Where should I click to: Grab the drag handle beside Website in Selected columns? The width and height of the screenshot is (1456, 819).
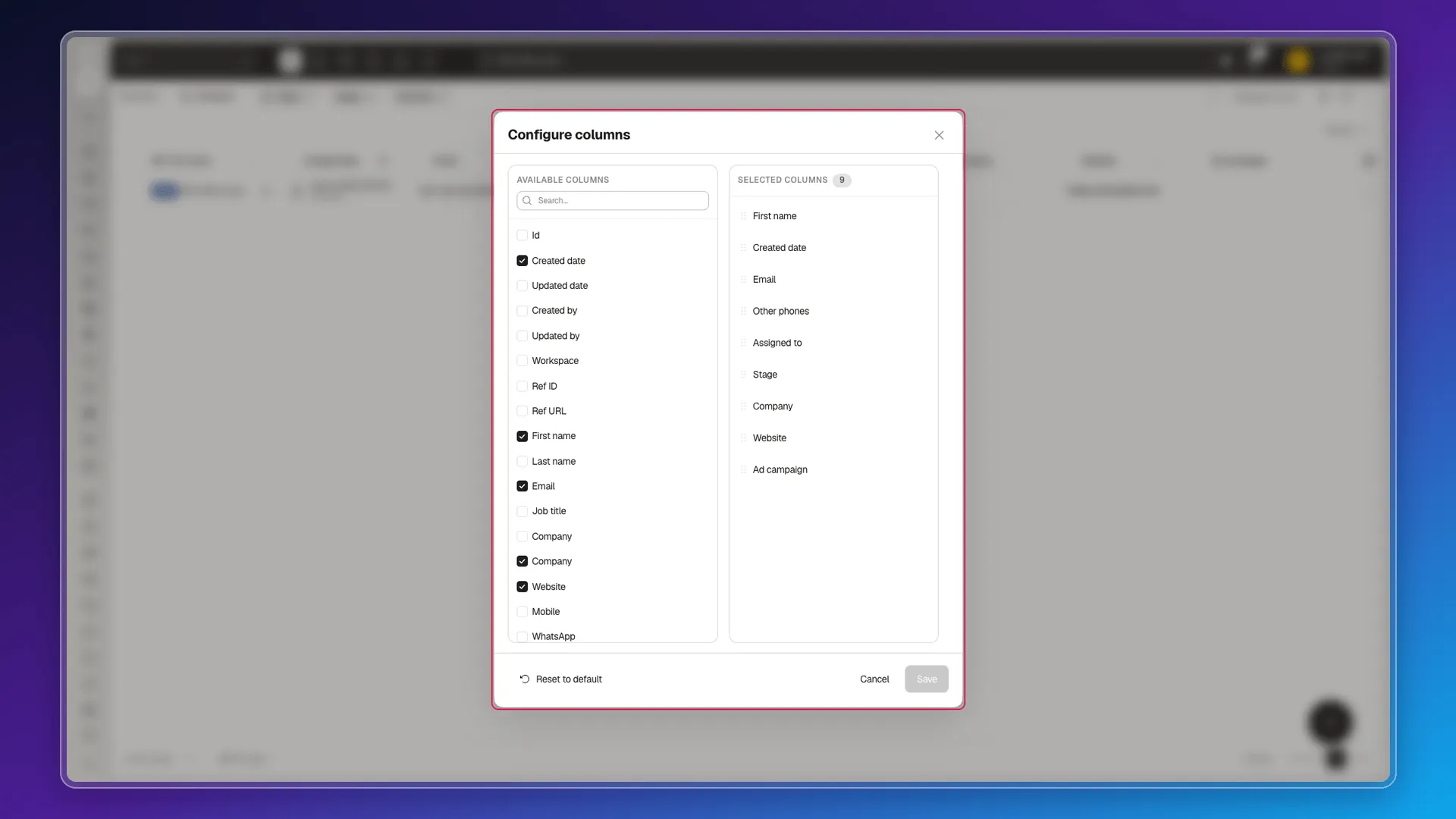click(x=743, y=438)
